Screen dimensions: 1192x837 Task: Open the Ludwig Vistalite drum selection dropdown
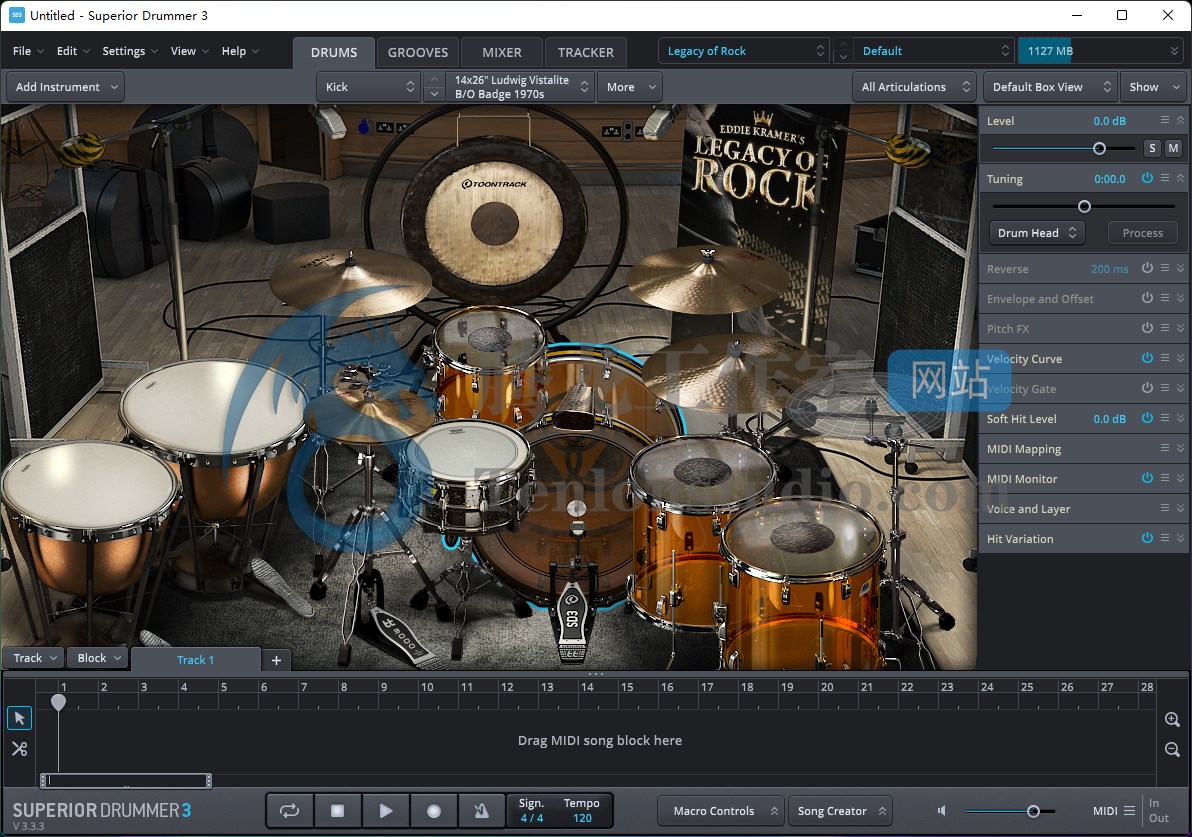(x=518, y=87)
